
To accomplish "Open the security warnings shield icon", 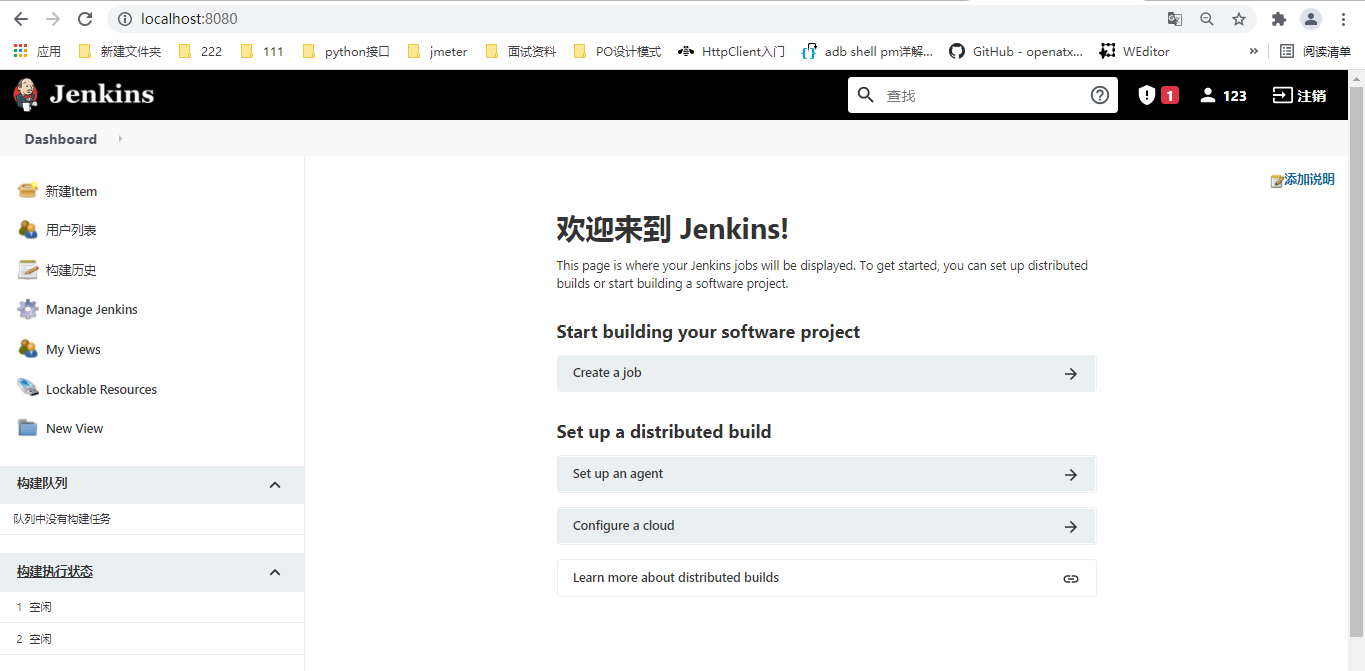I will tap(1147, 95).
